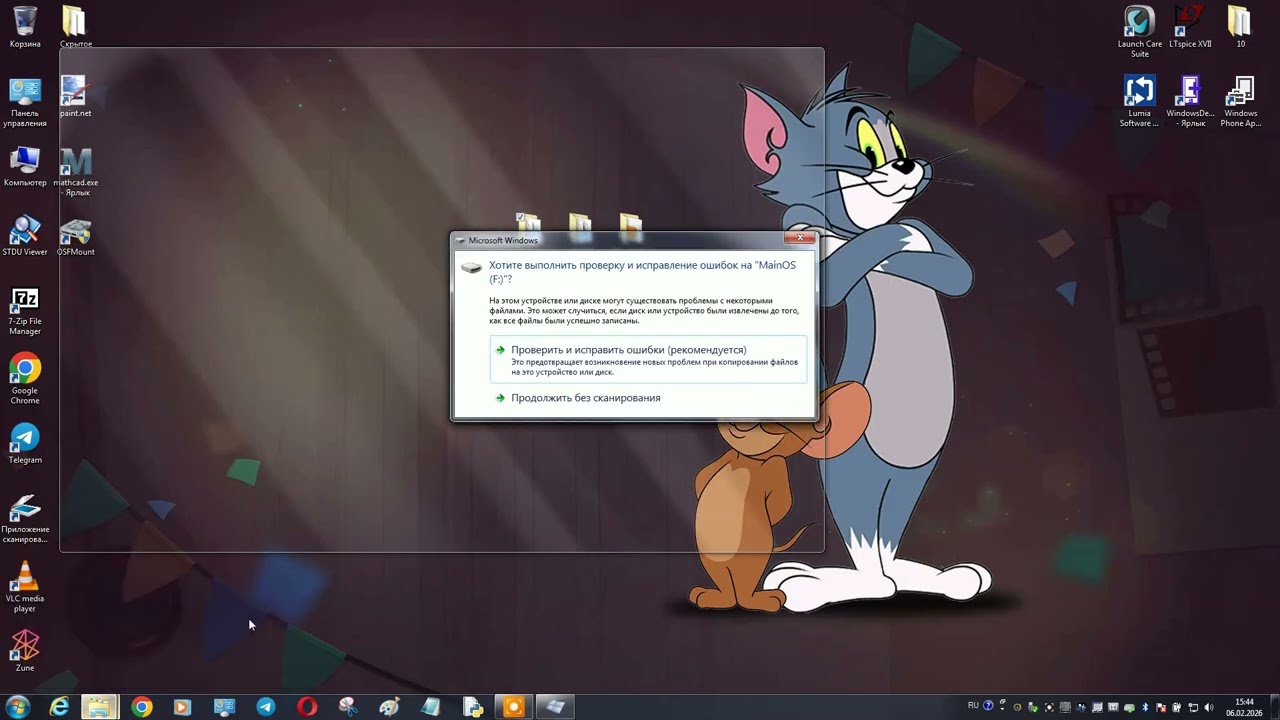Select the 7-Zip File Manager icon
Image resolution: width=1280 pixels, height=720 pixels.
coord(25,310)
